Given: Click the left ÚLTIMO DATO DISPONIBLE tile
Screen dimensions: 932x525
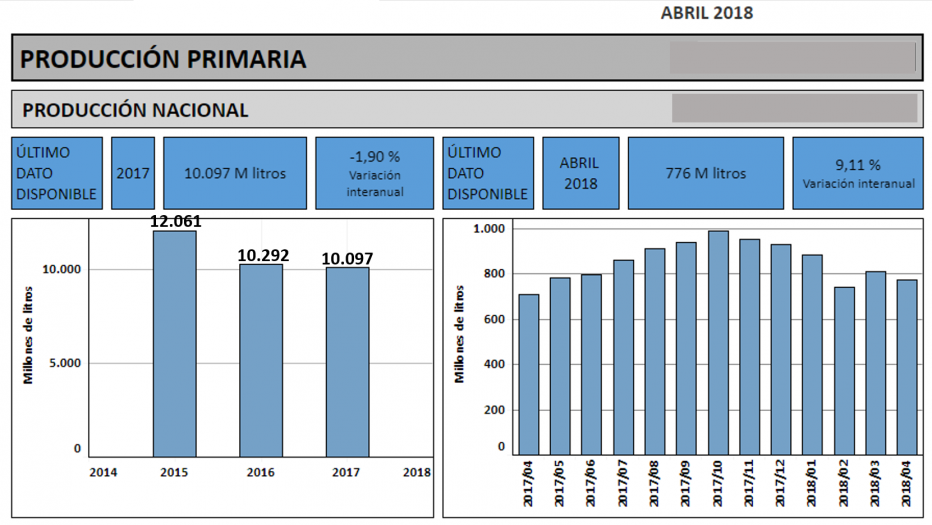Looking at the screenshot, I should pos(57,173).
